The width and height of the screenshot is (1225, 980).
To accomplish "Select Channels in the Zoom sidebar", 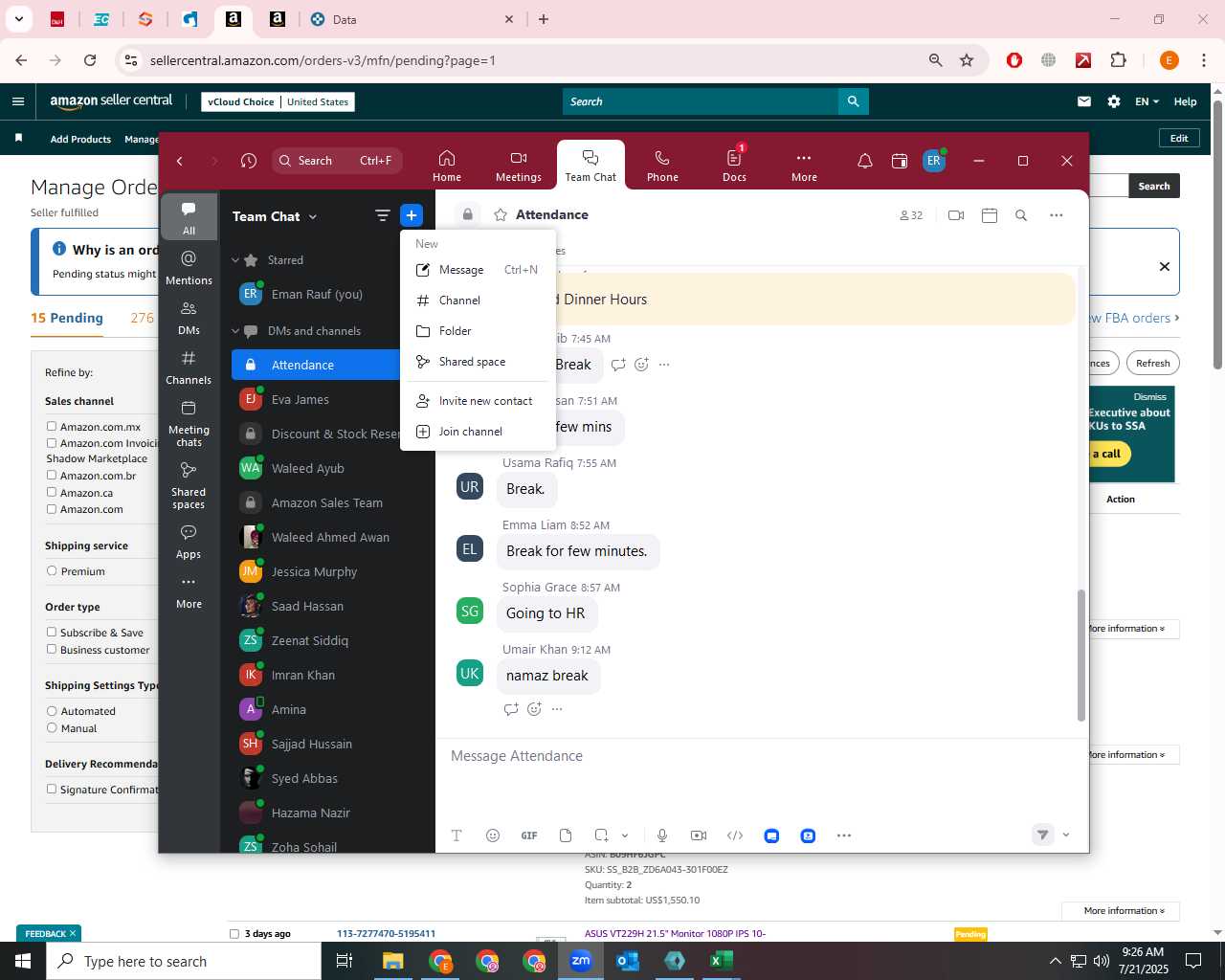I will point(189,367).
